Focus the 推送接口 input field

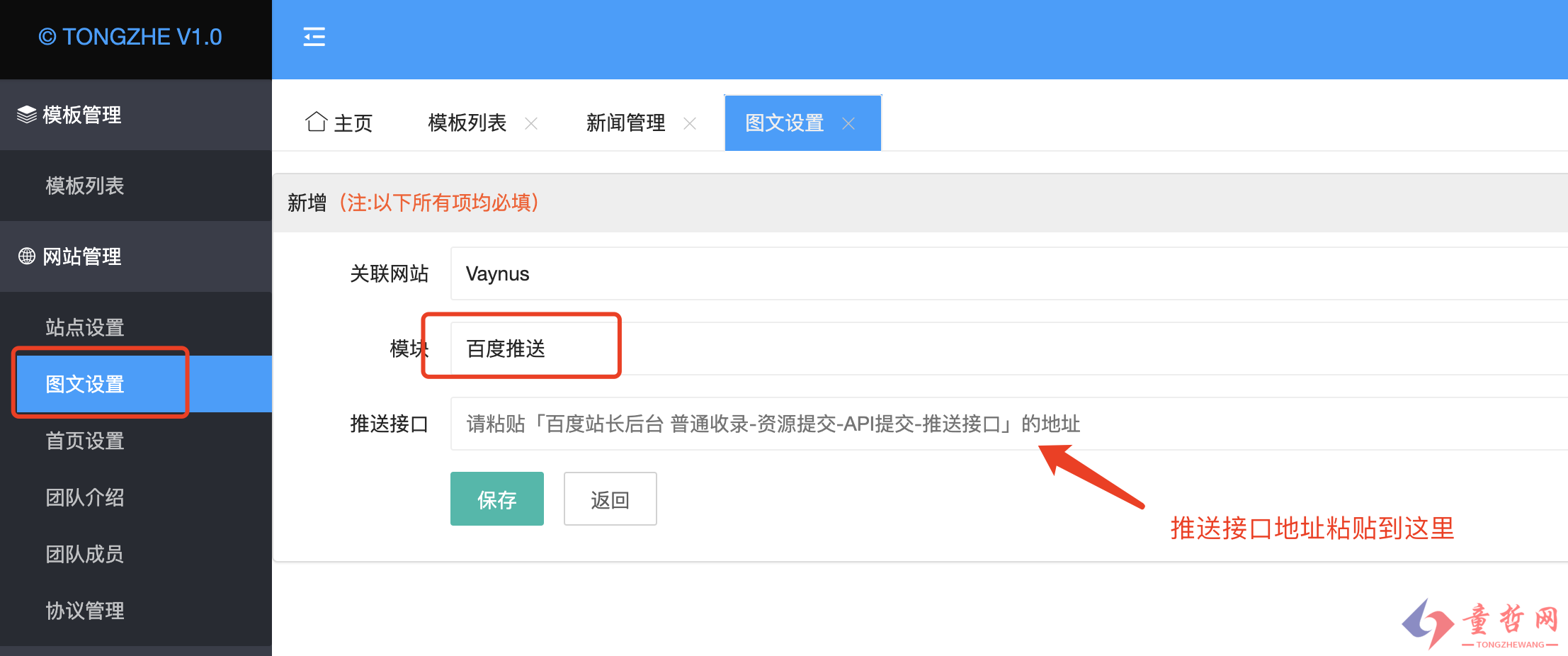click(1009, 424)
